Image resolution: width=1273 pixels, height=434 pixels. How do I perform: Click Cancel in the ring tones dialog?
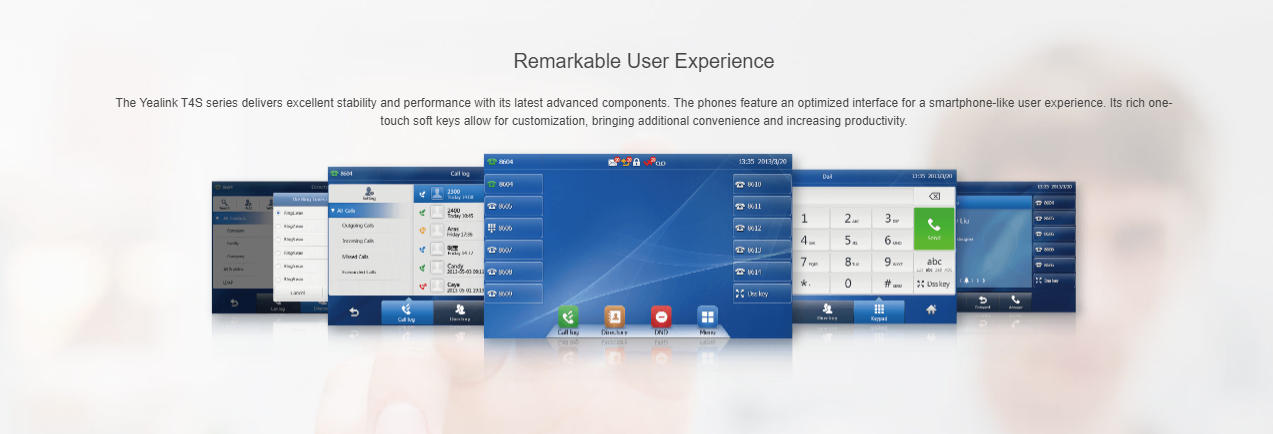(x=298, y=293)
